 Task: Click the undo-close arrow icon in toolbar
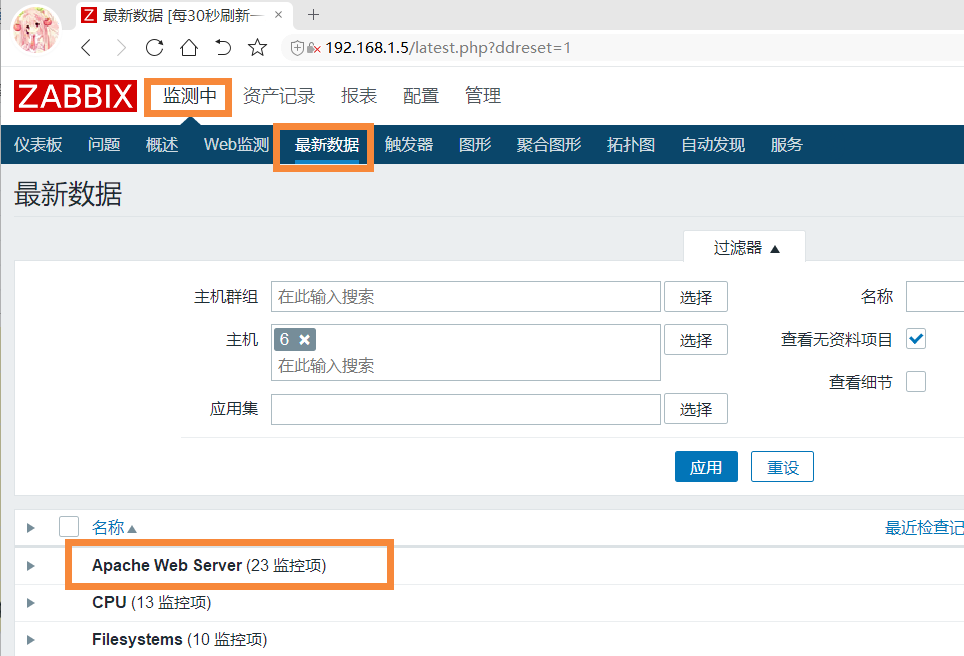pos(223,48)
